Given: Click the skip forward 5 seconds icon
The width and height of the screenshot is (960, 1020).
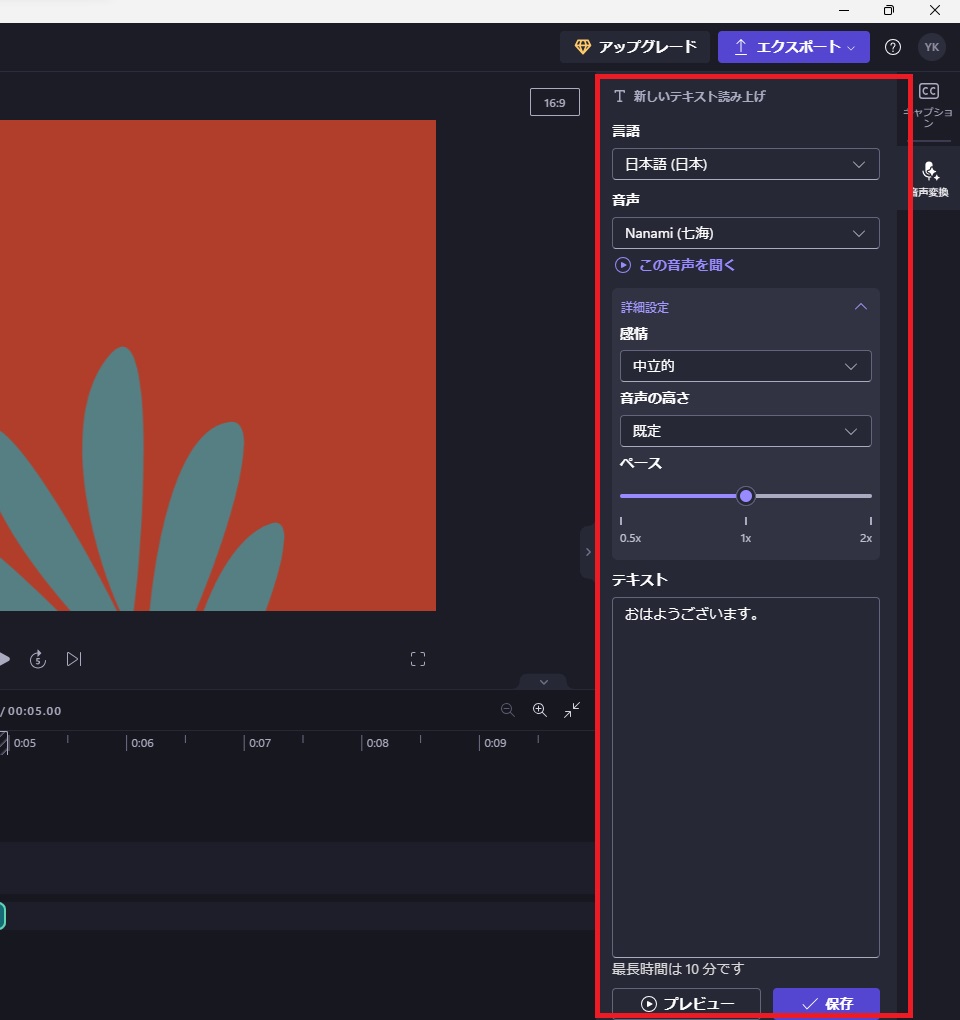Looking at the screenshot, I should [x=38, y=659].
